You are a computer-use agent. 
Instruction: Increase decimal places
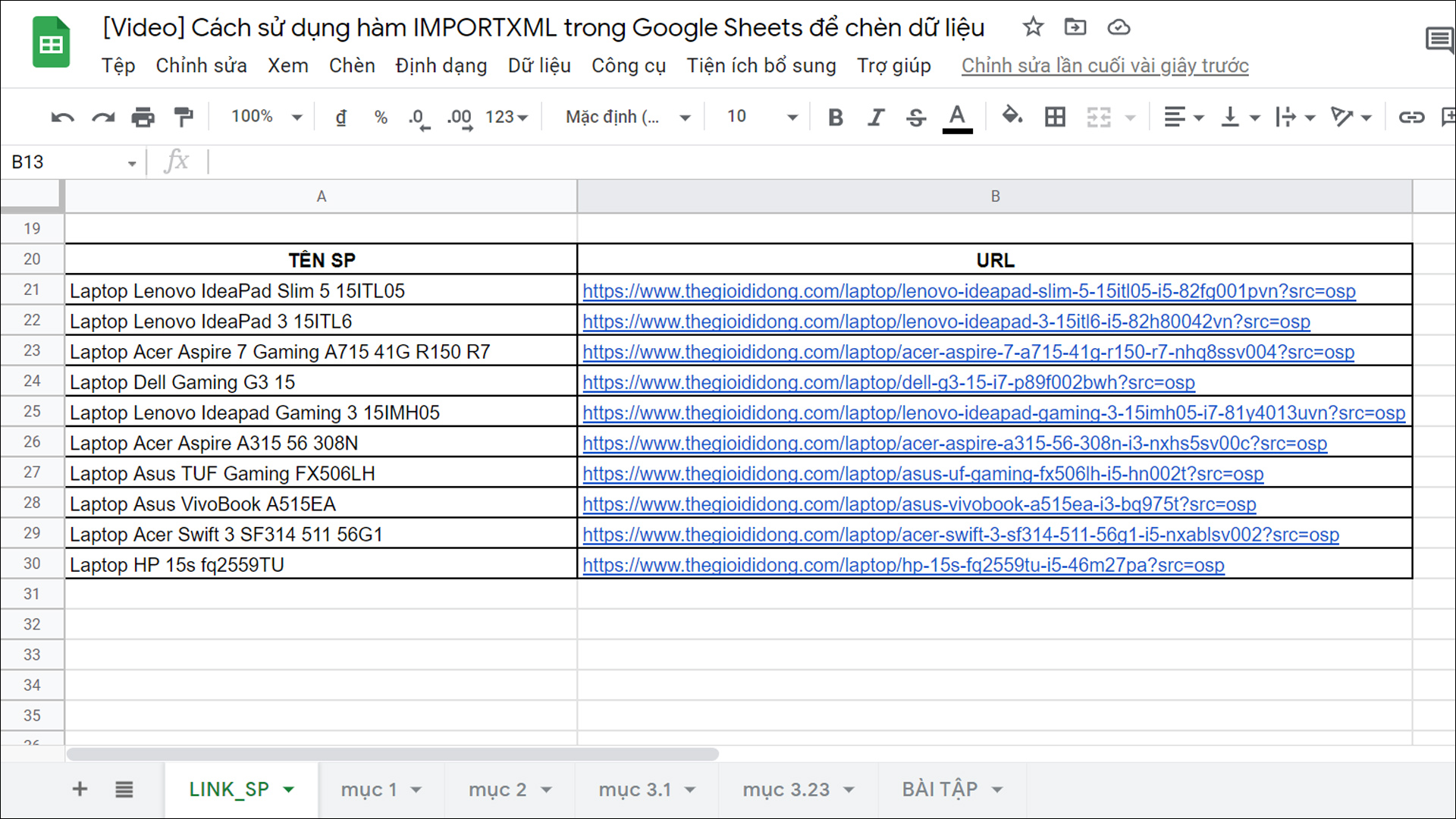pyautogui.click(x=460, y=118)
